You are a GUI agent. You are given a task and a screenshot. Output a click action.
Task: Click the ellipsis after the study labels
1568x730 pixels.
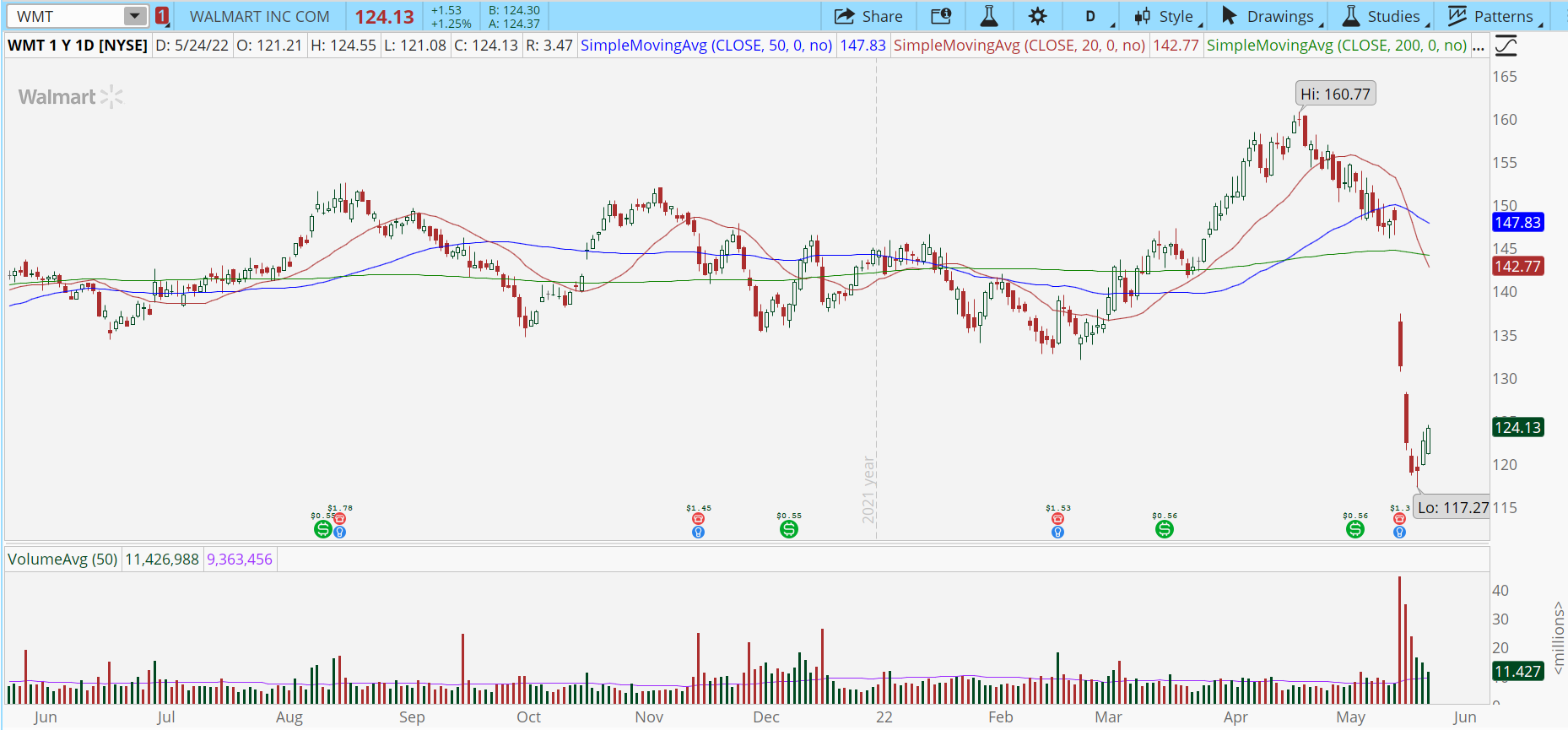click(1478, 46)
